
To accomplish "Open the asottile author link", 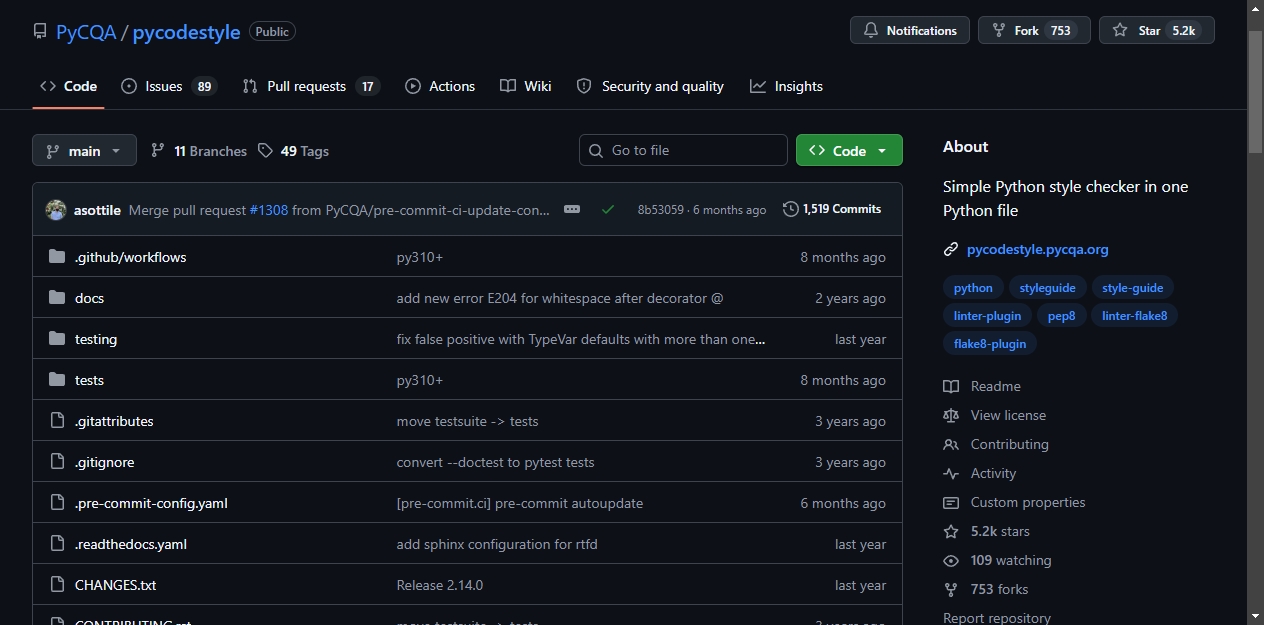I will point(97,210).
